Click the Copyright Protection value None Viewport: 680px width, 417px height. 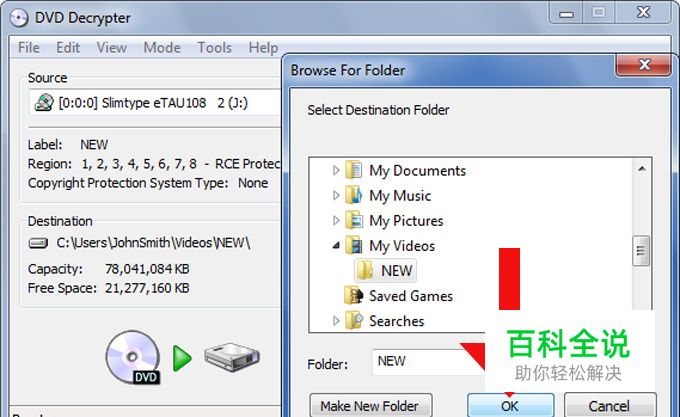pos(253,183)
